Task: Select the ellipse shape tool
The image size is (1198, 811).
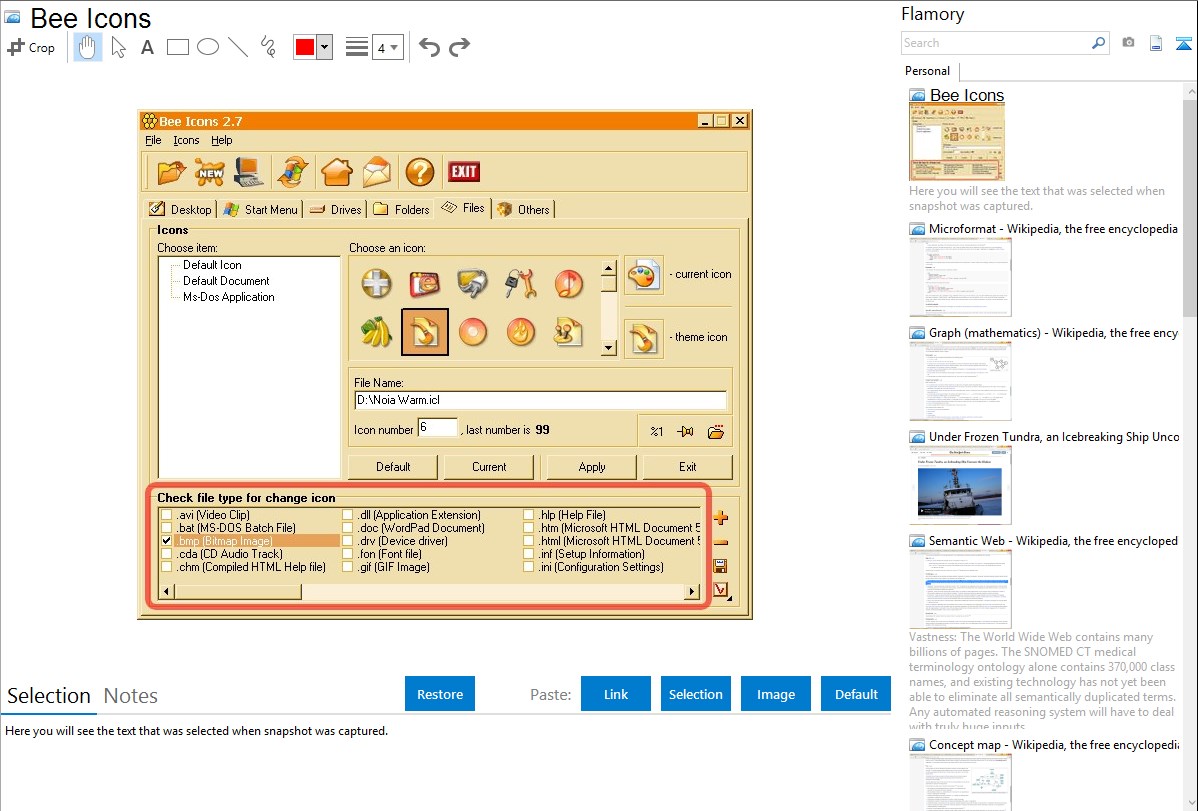Action: (x=208, y=47)
